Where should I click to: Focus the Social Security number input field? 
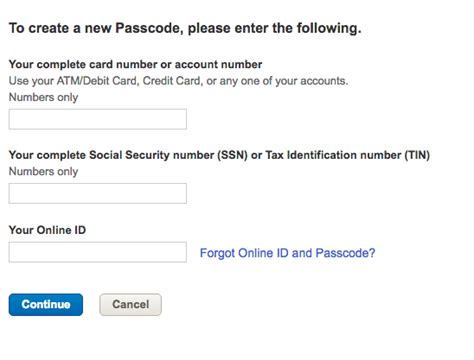coord(98,193)
